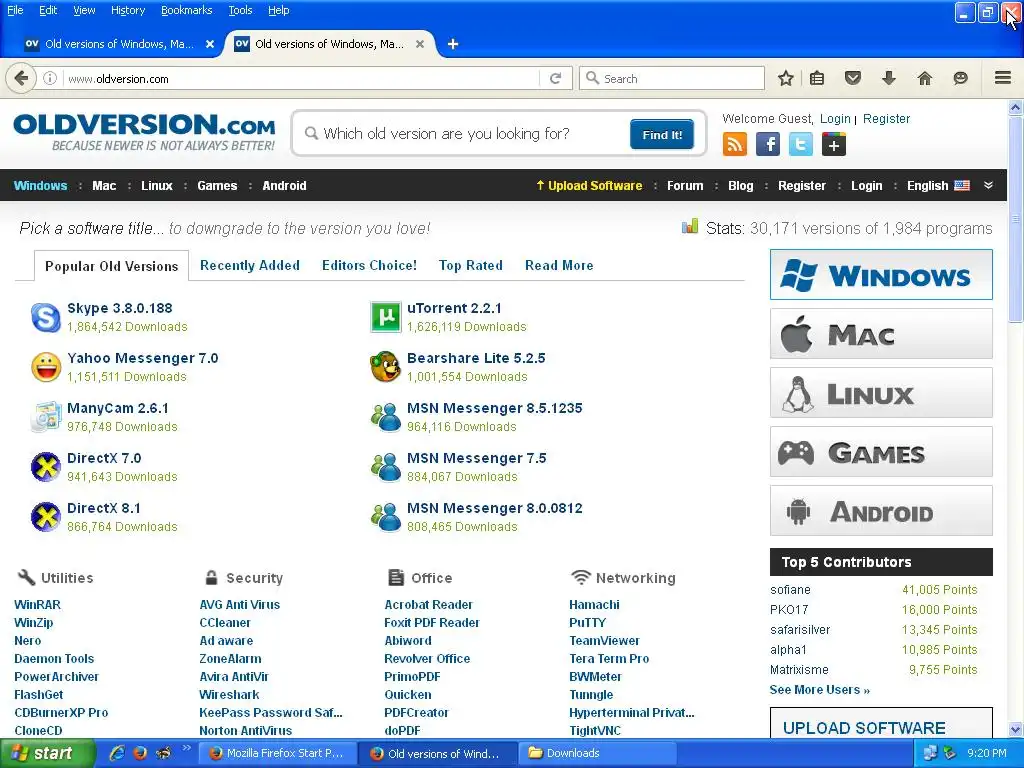Screen dimensions: 1024x768
Task: Open the Blog link in nav bar
Action: click(741, 185)
